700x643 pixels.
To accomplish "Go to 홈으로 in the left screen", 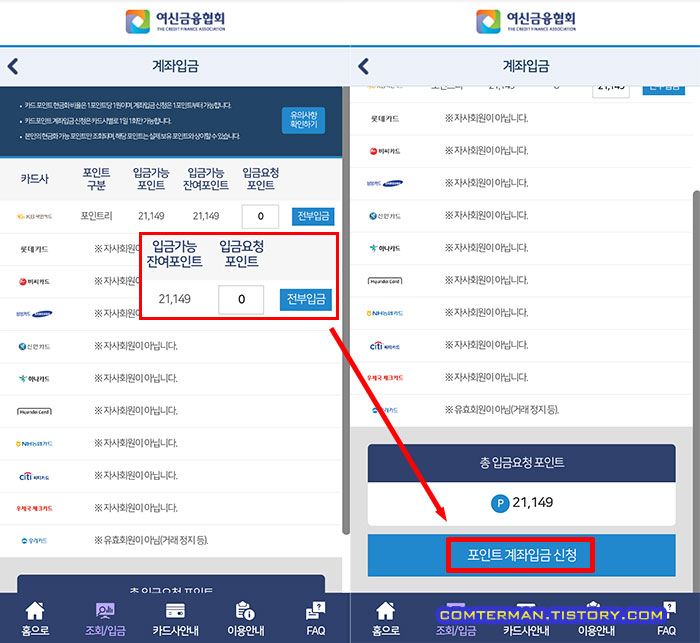I will (x=35, y=618).
